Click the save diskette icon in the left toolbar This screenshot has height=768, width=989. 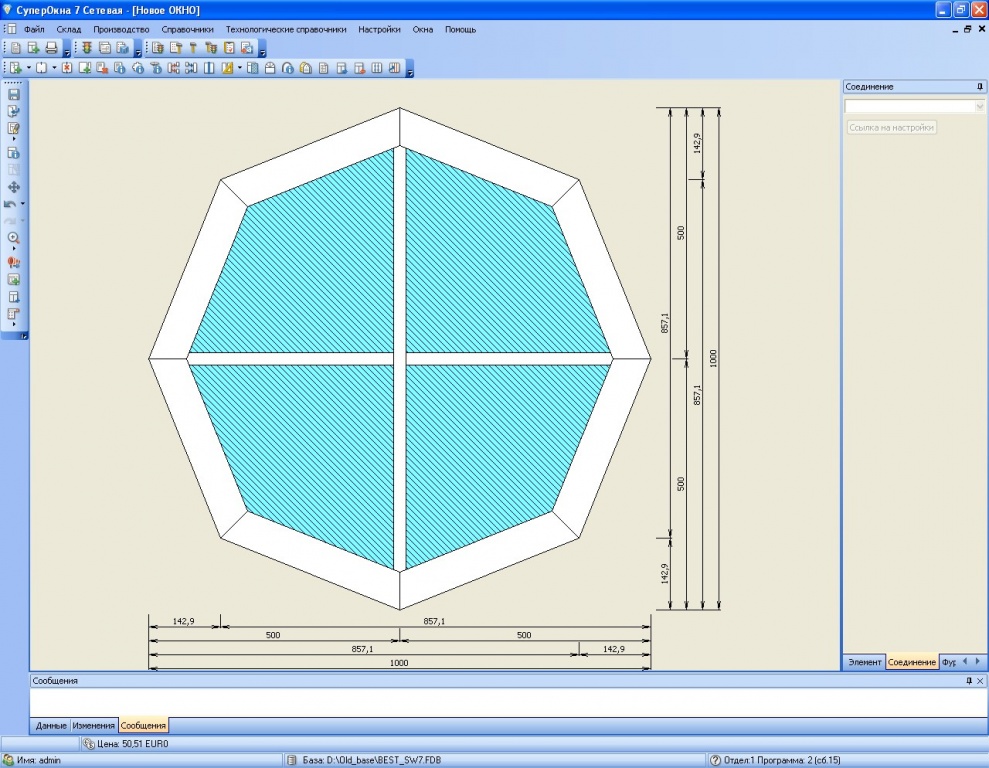pyautogui.click(x=14, y=94)
